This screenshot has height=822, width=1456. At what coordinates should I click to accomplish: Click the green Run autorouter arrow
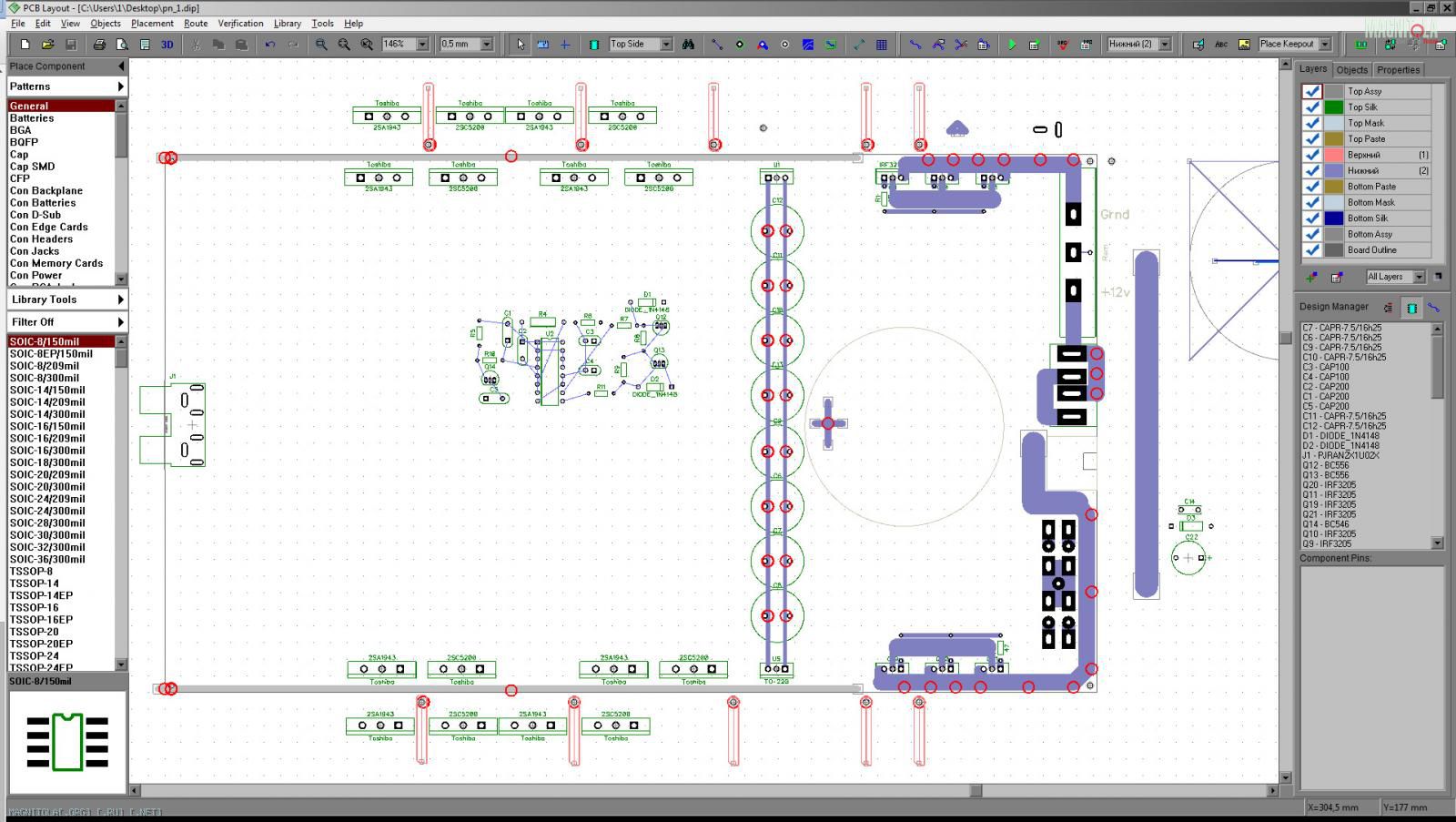(1011, 44)
